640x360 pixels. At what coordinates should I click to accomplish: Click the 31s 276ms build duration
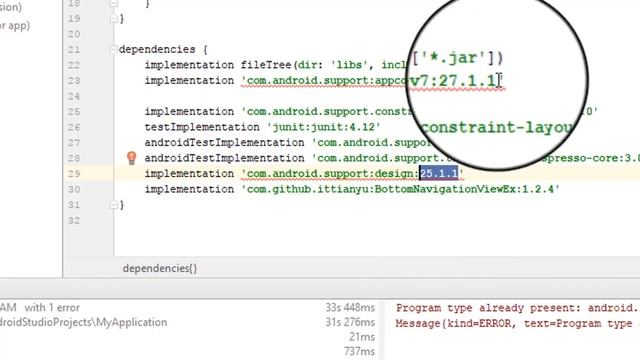click(x=350, y=322)
